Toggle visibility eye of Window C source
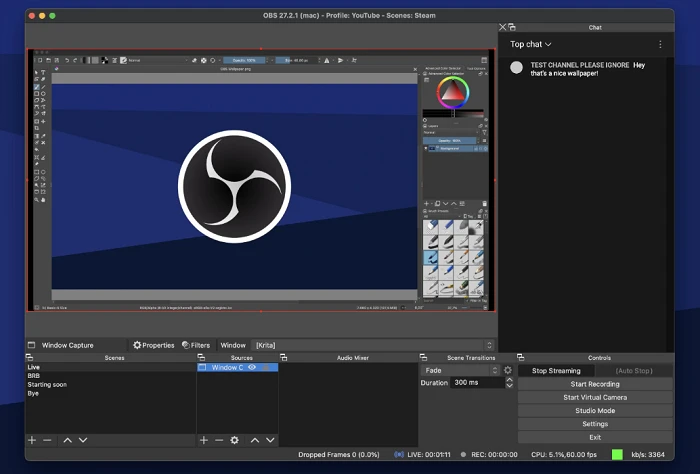The height and width of the screenshot is (474, 700). tap(252, 367)
